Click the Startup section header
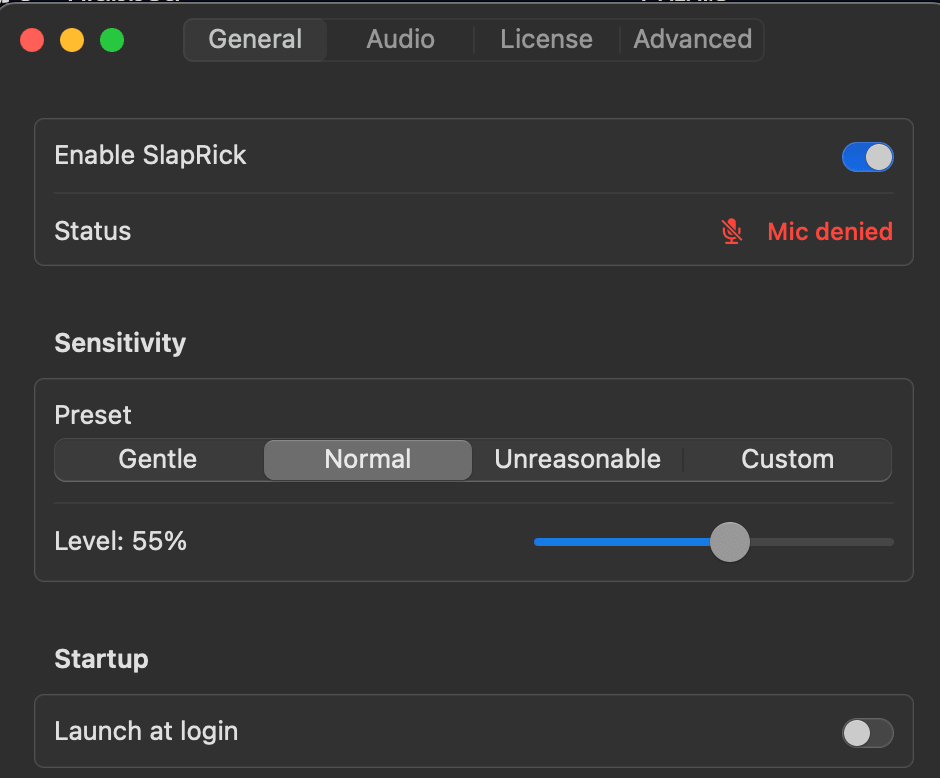 click(x=101, y=659)
